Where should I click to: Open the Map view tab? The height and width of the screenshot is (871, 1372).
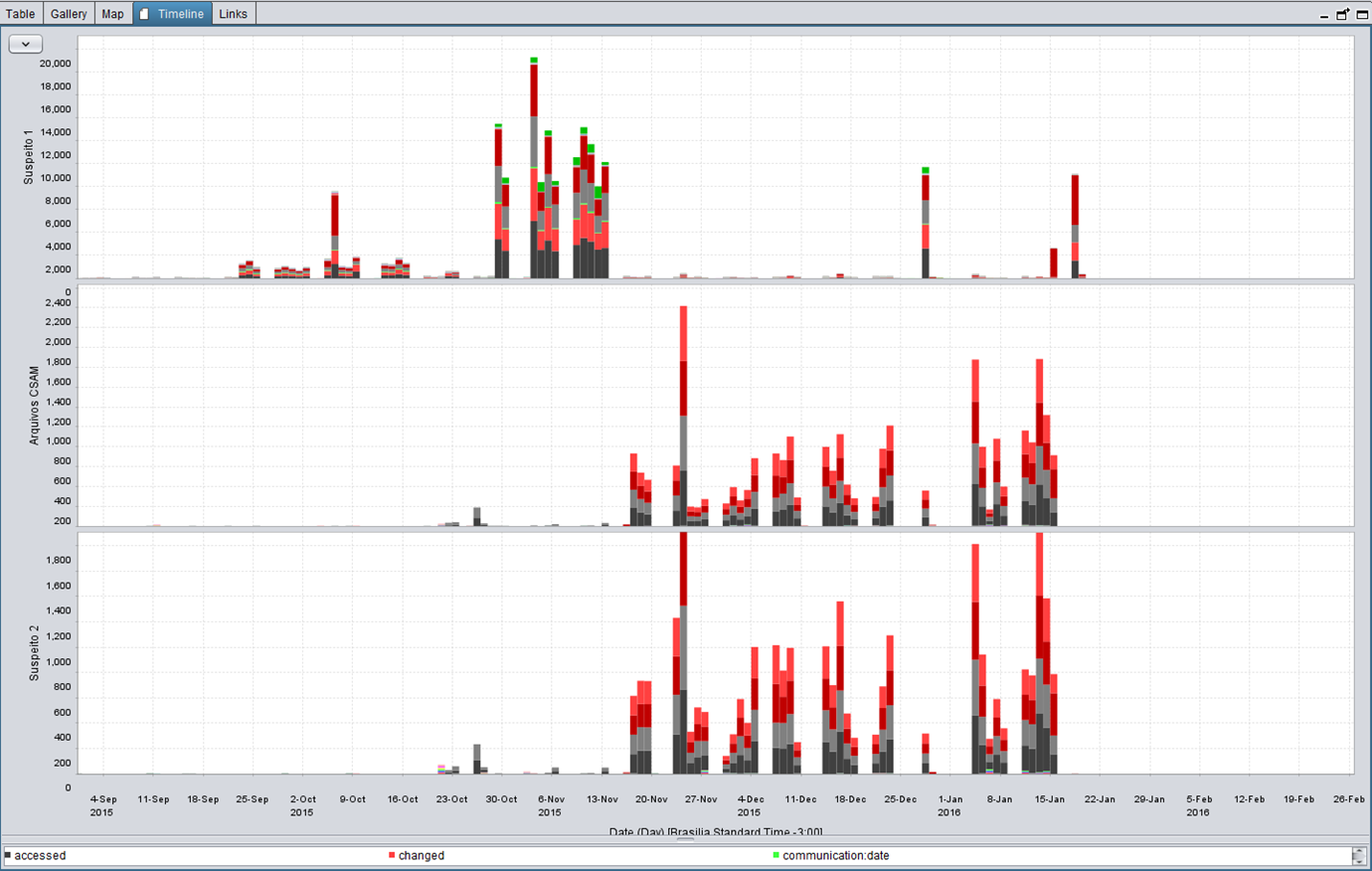pos(112,13)
